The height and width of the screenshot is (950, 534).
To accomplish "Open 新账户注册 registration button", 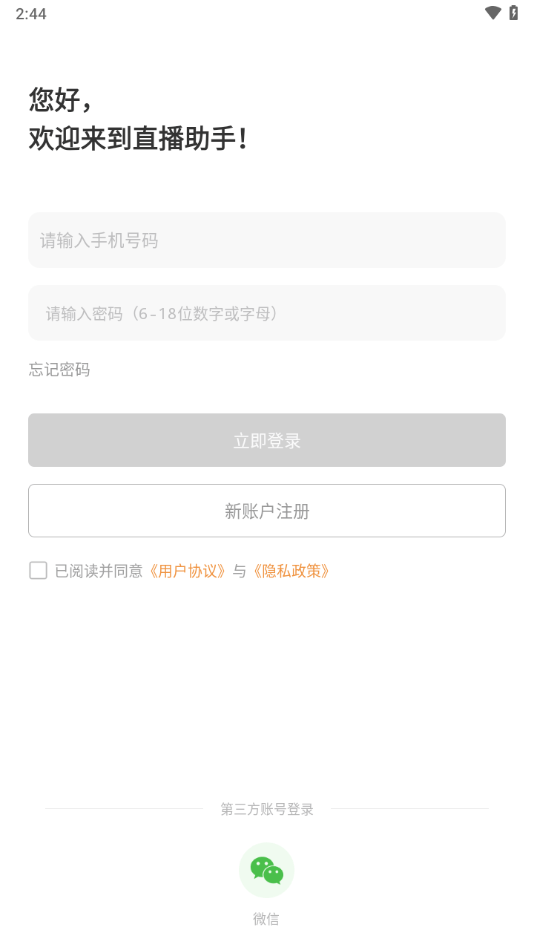I will 267,511.
